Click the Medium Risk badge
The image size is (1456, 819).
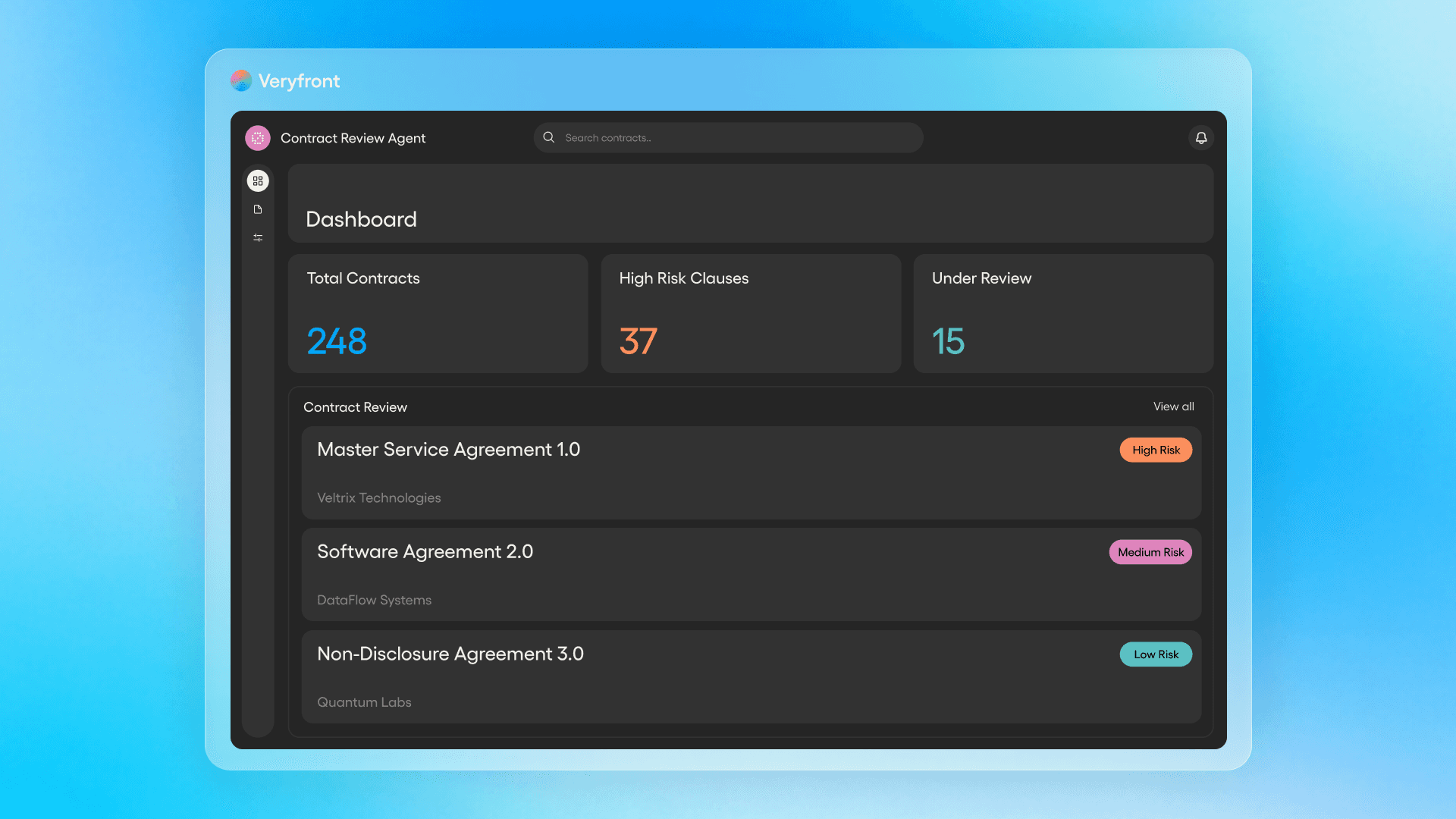pos(1150,552)
